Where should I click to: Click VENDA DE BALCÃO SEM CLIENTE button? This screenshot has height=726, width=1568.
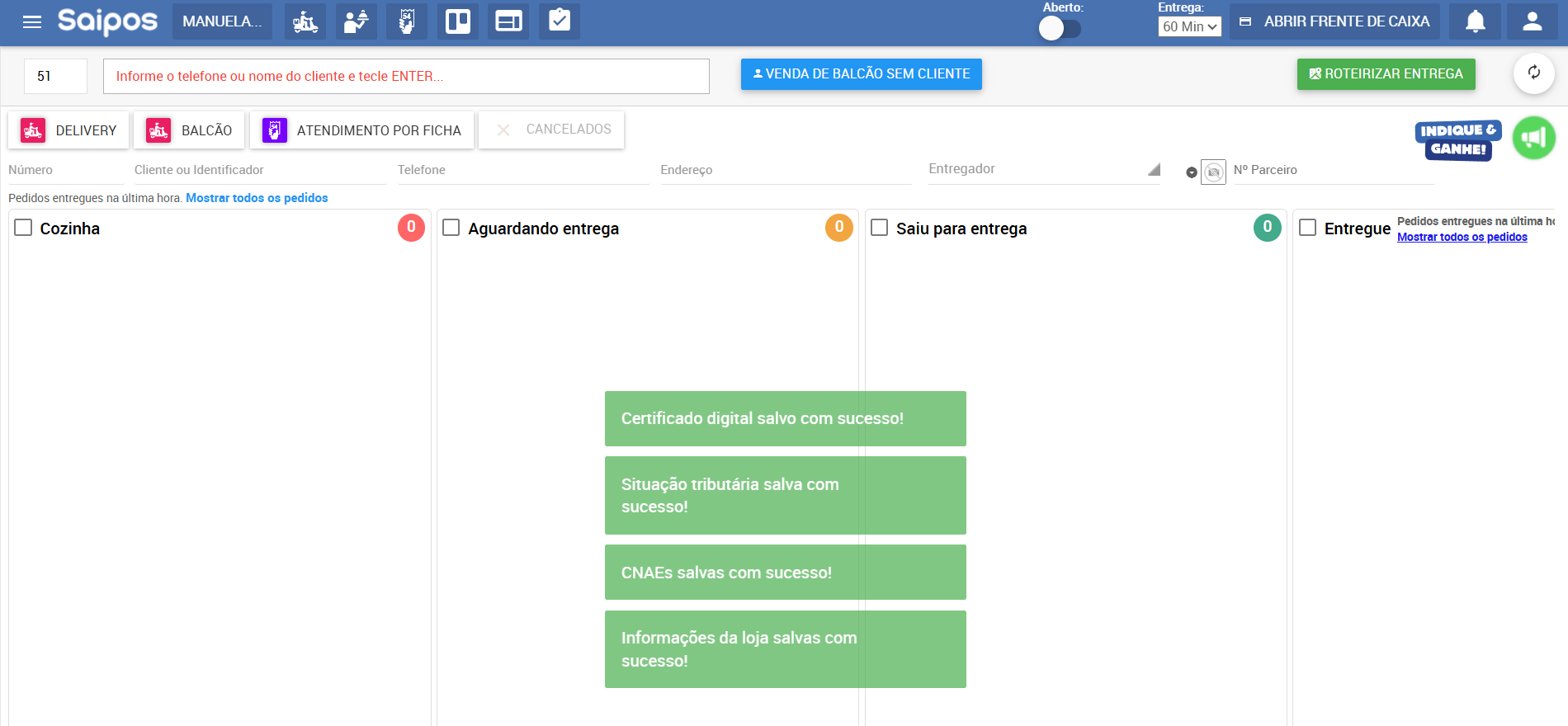(x=861, y=74)
